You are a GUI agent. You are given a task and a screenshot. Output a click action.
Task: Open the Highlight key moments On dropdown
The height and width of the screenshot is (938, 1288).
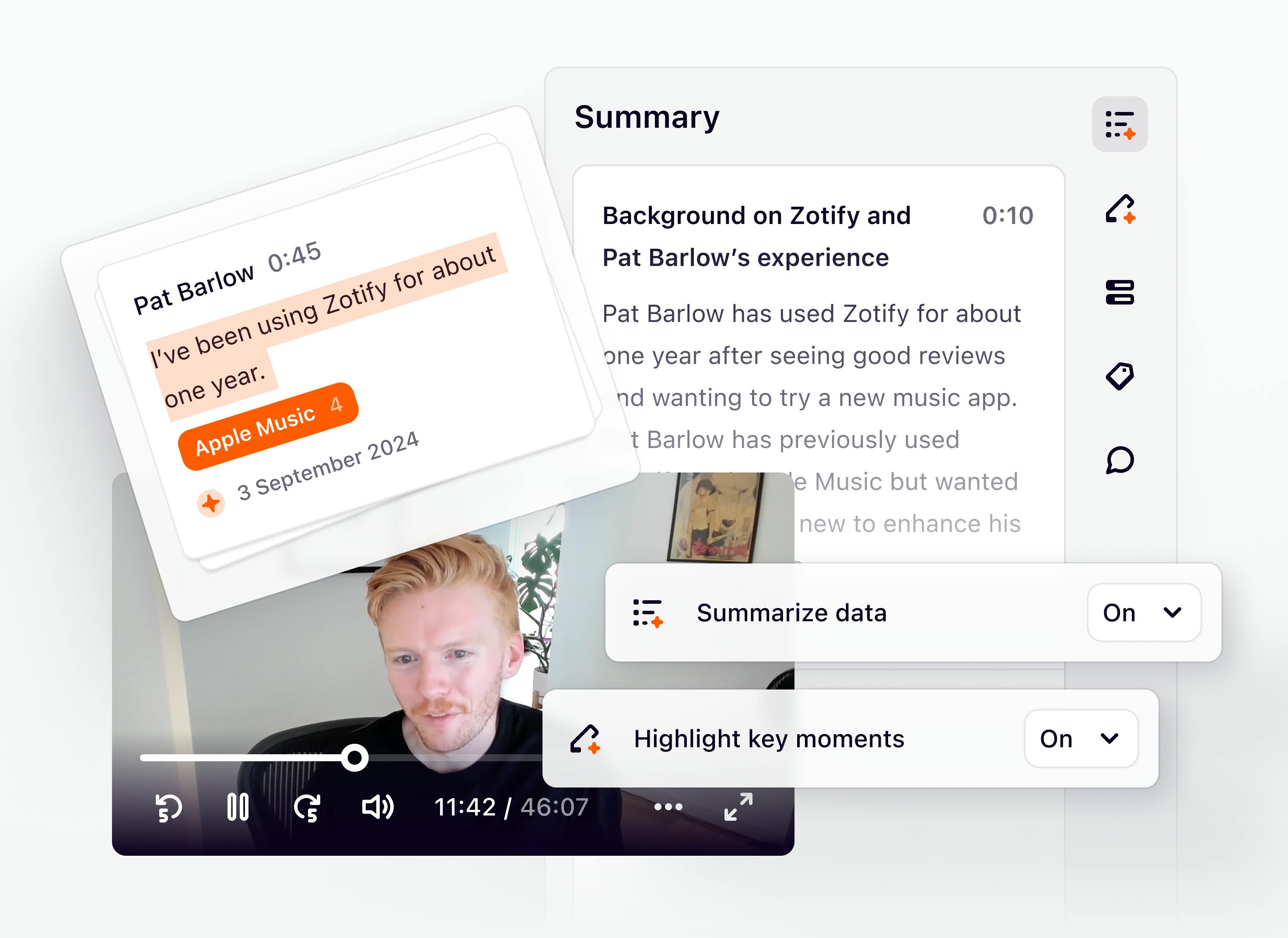[1081, 738]
